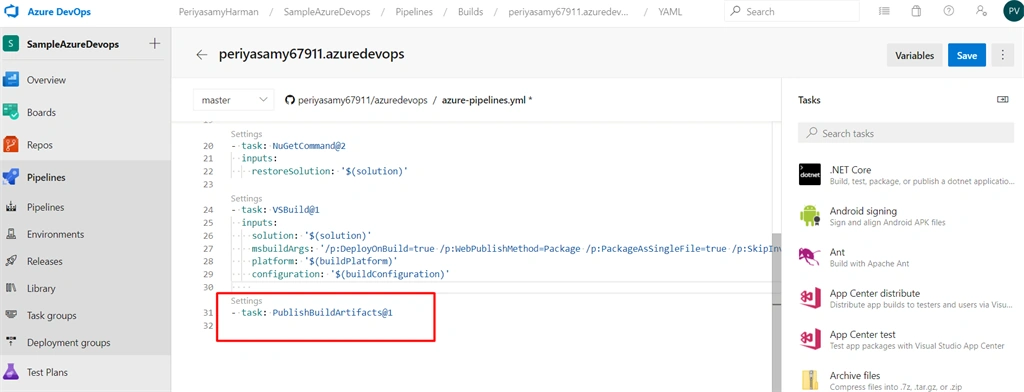
Task: Click the azure-pipelines.yml file name
Action: (485, 100)
